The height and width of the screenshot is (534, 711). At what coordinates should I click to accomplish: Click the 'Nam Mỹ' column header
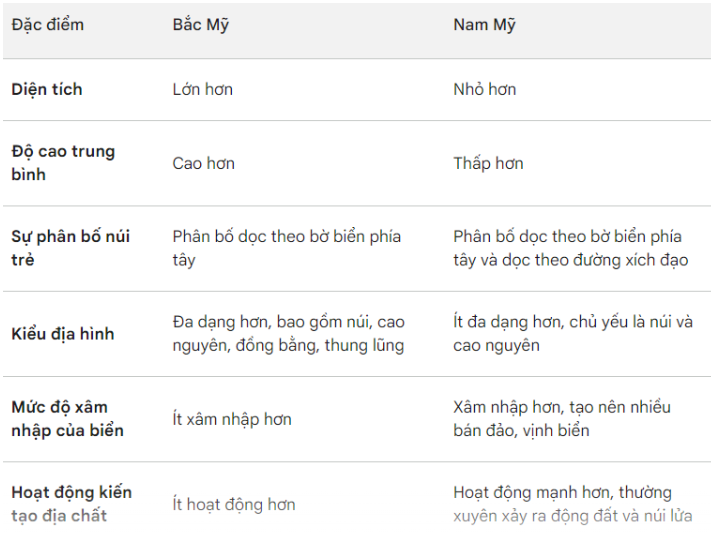pos(484,24)
